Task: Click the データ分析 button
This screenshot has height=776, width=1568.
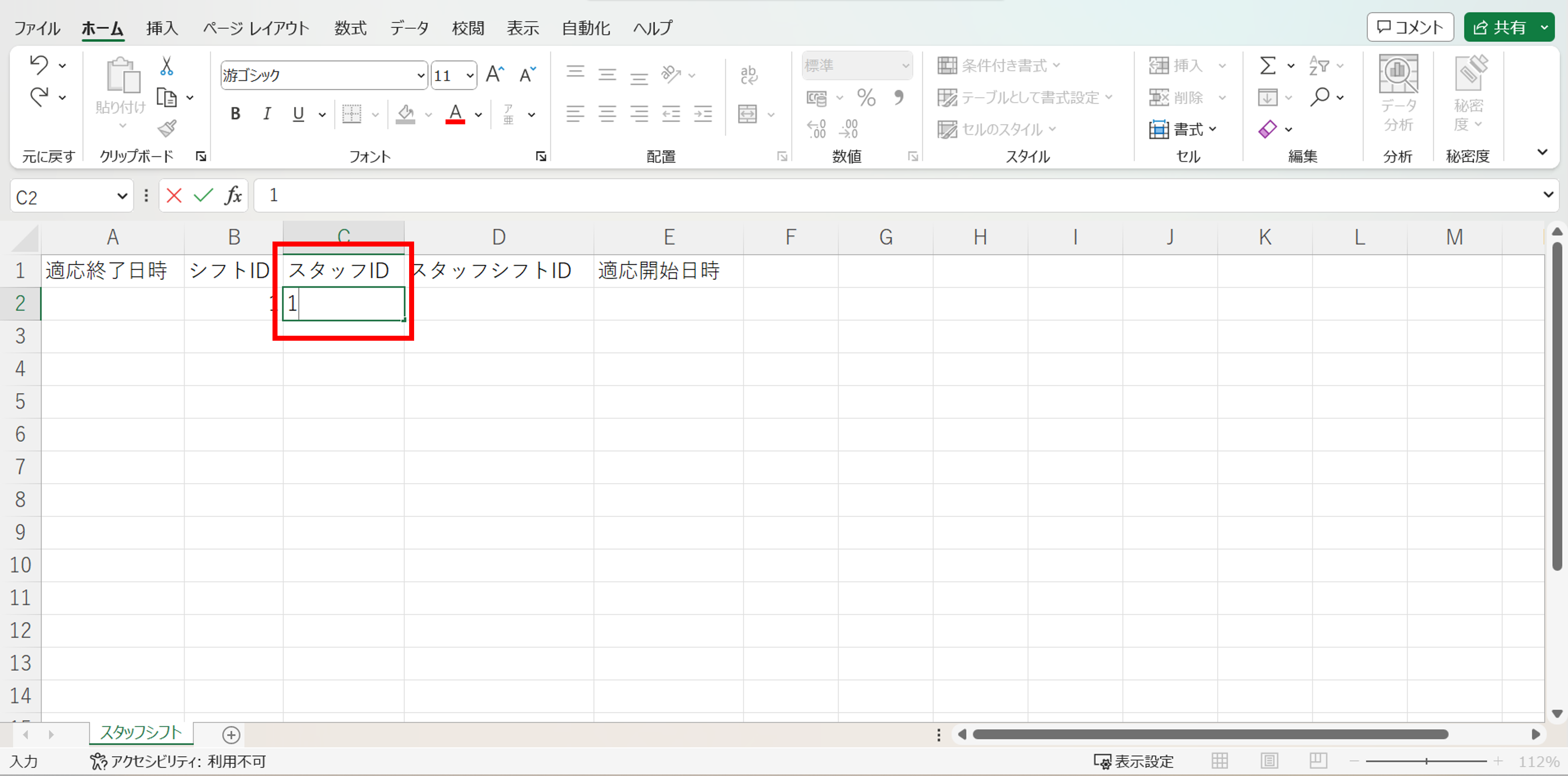Action: click(x=1398, y=94)
